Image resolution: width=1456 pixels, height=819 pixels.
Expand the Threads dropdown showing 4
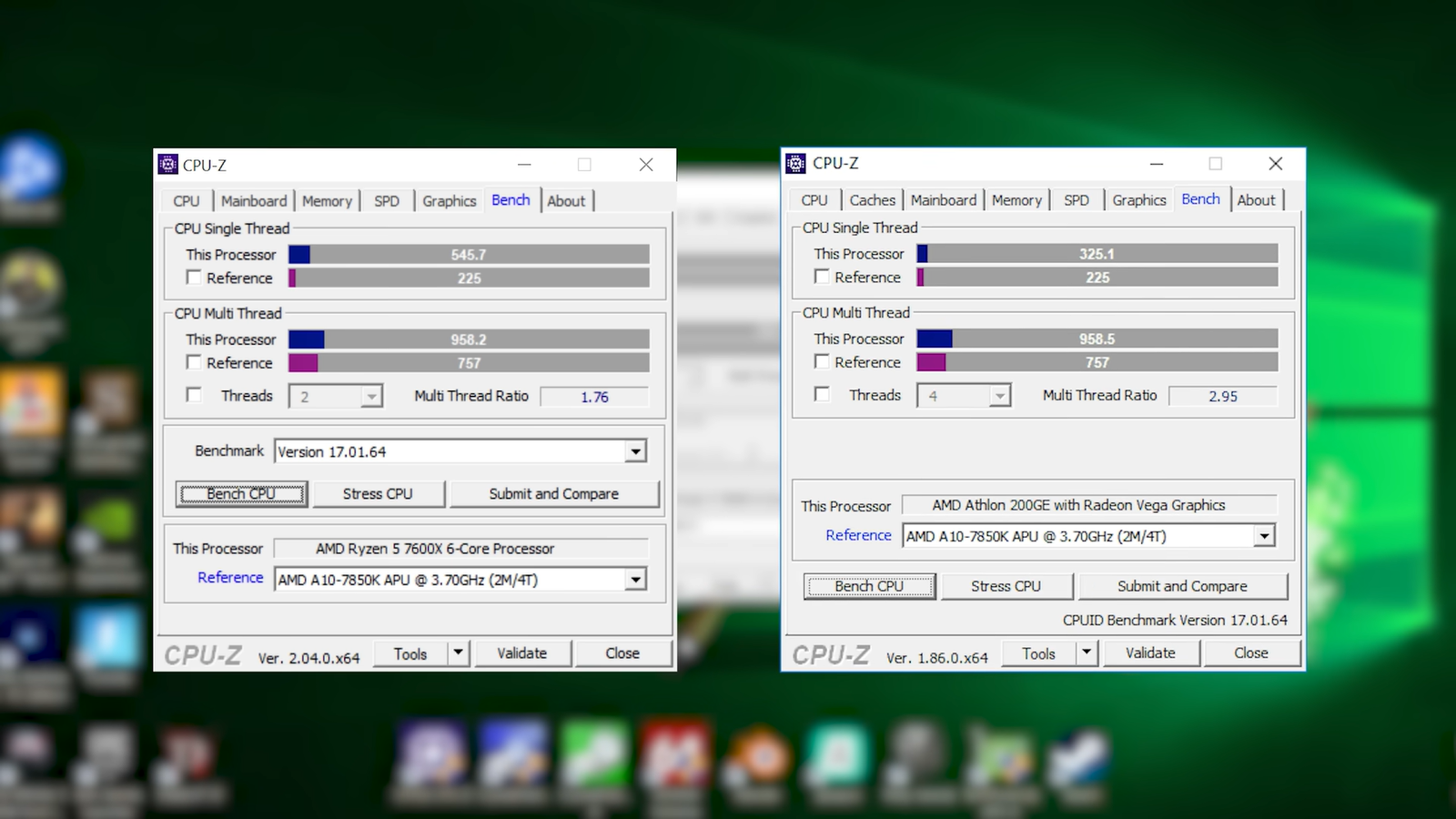pos(999,396)
